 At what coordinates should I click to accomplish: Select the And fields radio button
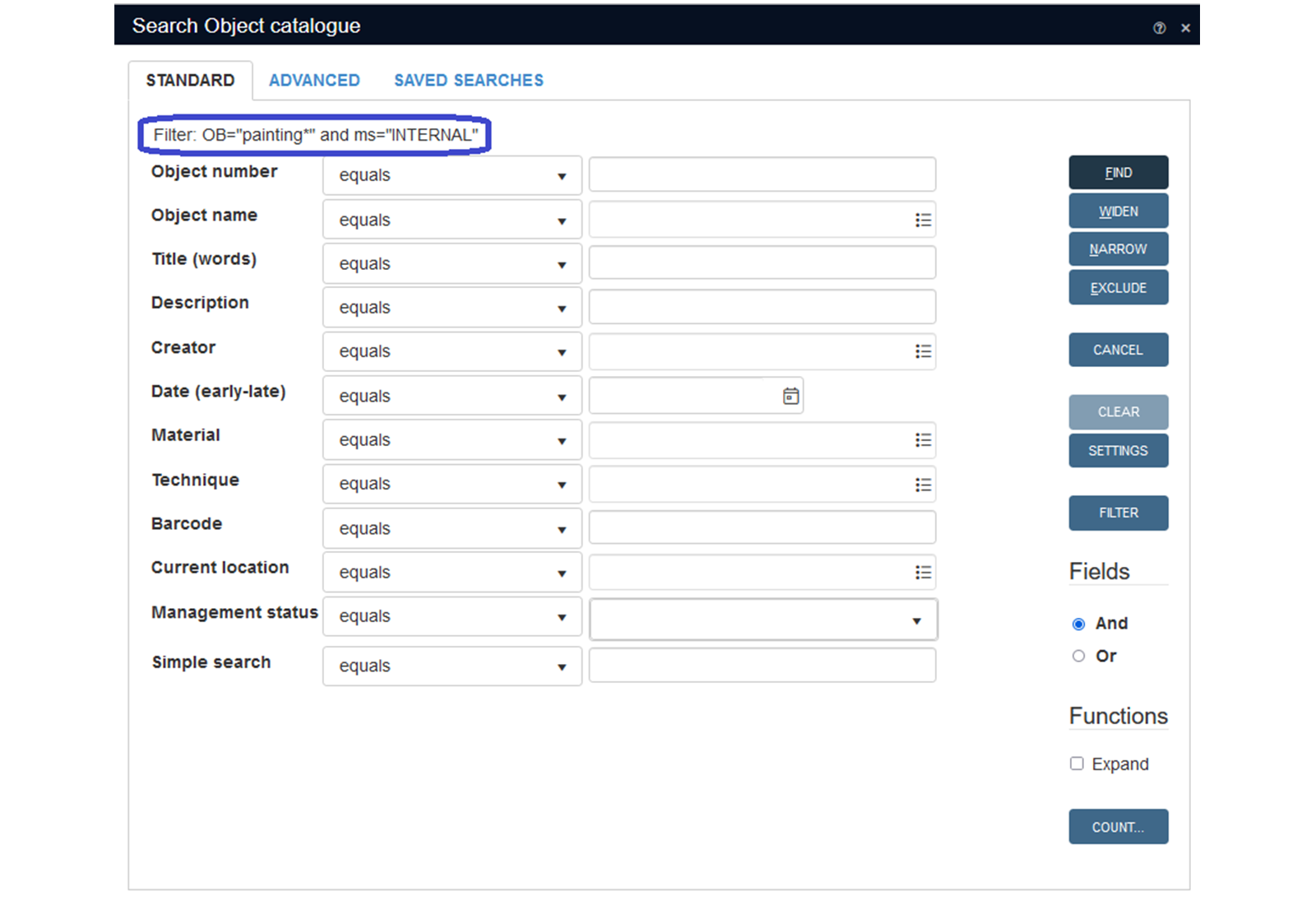pos(1078,624)
